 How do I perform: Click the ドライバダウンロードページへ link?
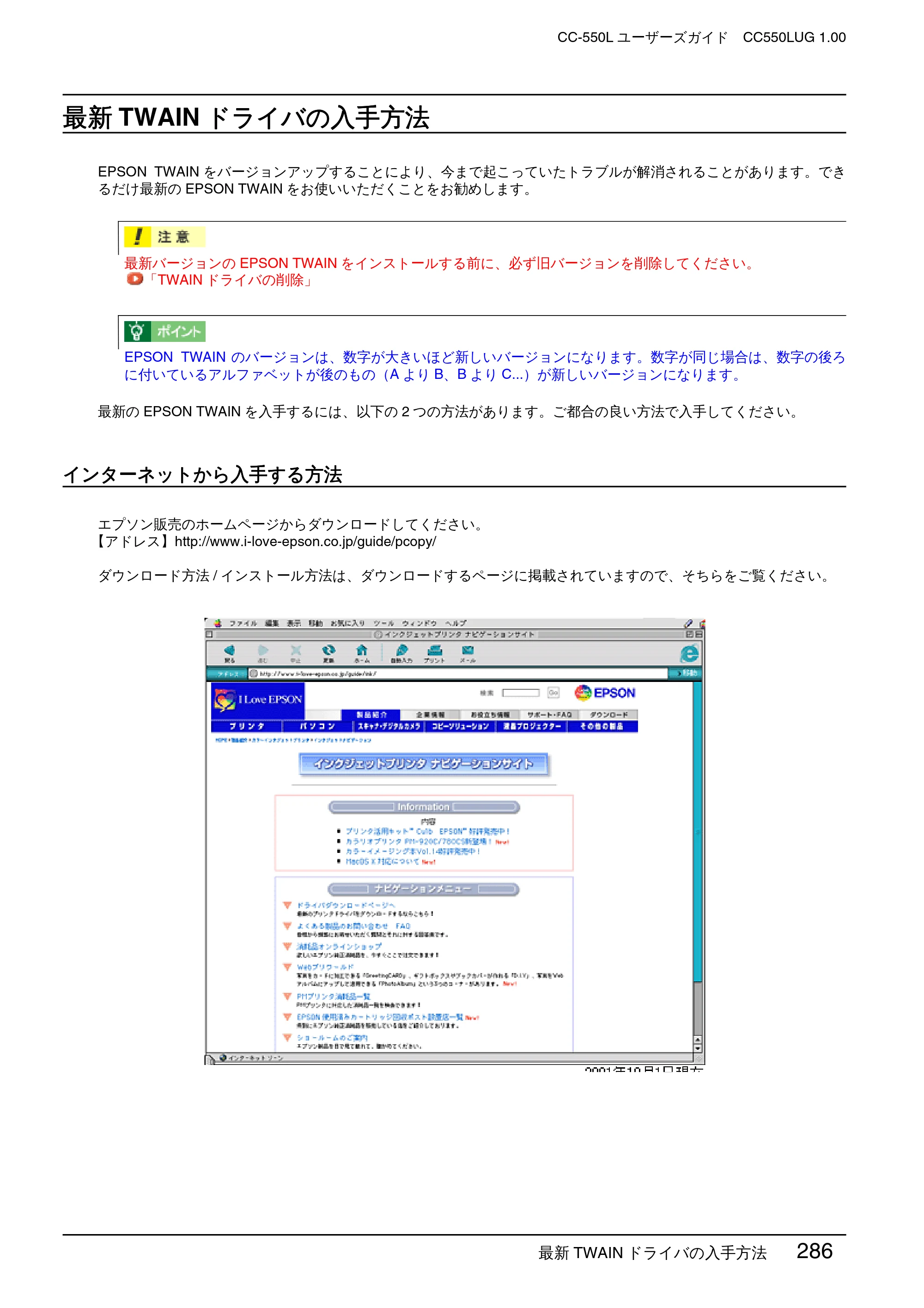pos(346,905)
